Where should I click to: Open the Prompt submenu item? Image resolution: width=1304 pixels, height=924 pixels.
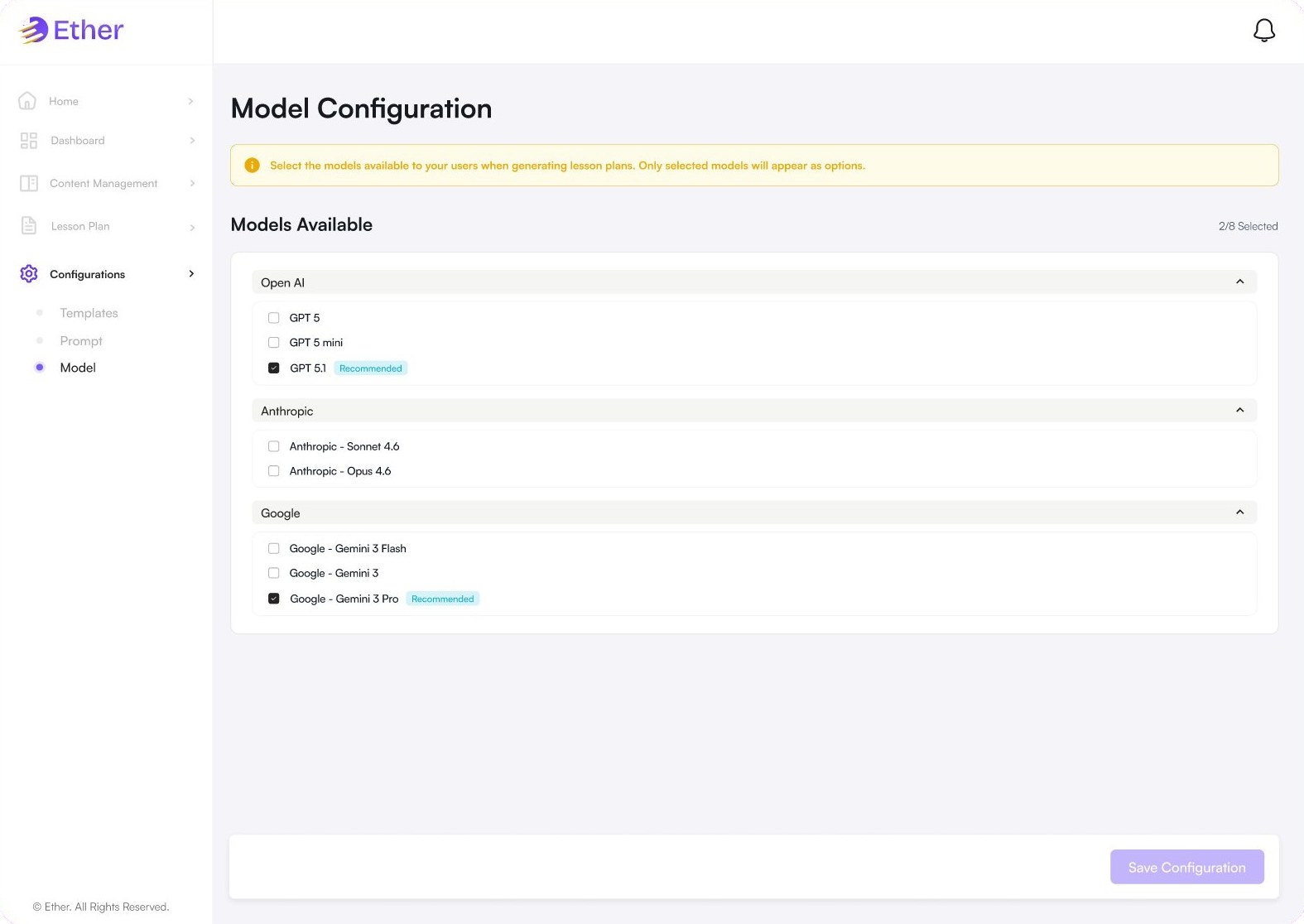pyautogui.click(x=81, y=341)
